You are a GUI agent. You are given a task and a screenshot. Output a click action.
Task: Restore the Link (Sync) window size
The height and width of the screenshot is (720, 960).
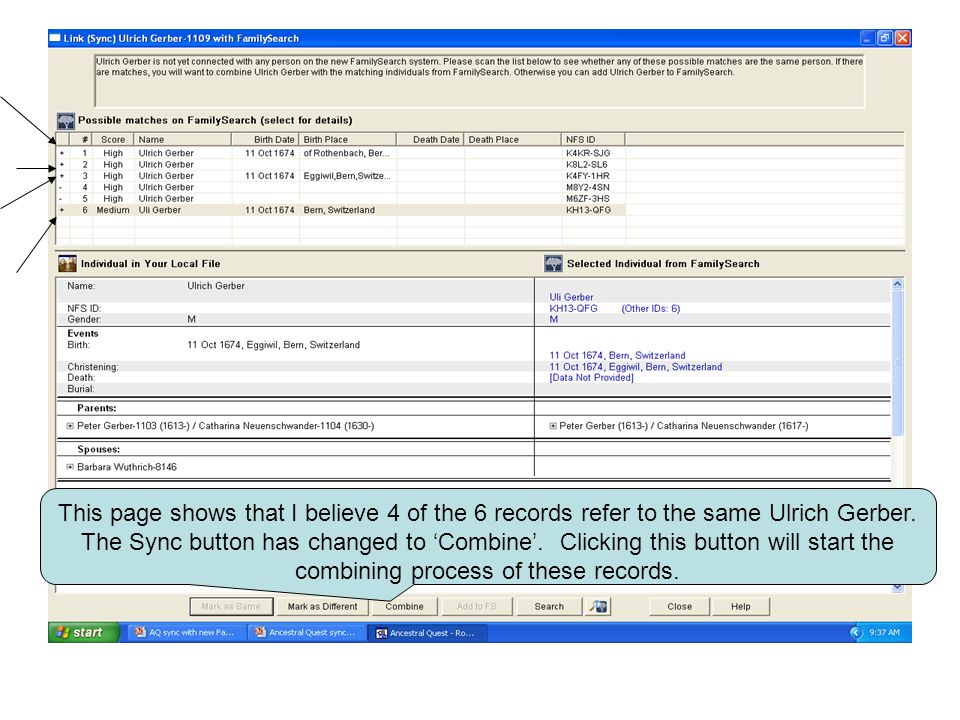885,38
